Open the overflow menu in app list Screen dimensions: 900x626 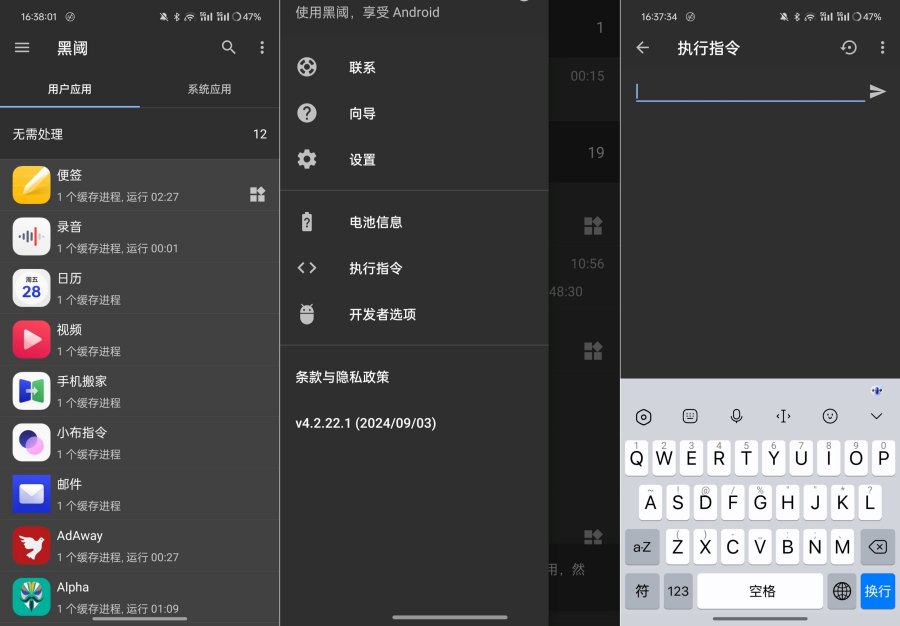262,47
